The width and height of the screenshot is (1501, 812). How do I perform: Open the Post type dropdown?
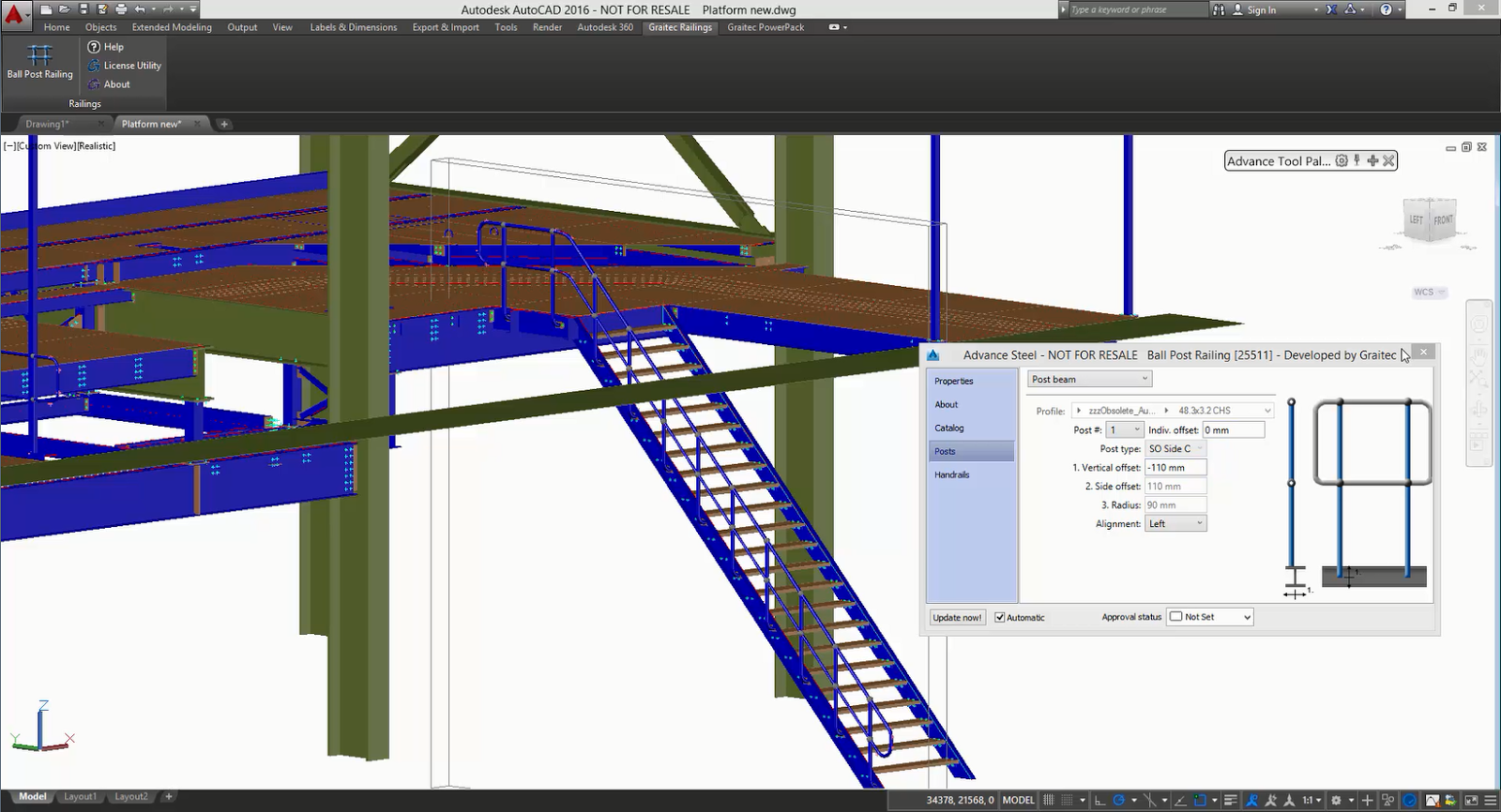1175,448
